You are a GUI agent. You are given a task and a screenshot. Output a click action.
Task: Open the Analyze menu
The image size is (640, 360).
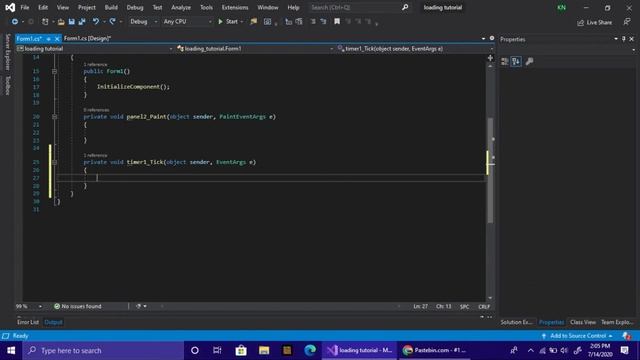click(181, 7)
